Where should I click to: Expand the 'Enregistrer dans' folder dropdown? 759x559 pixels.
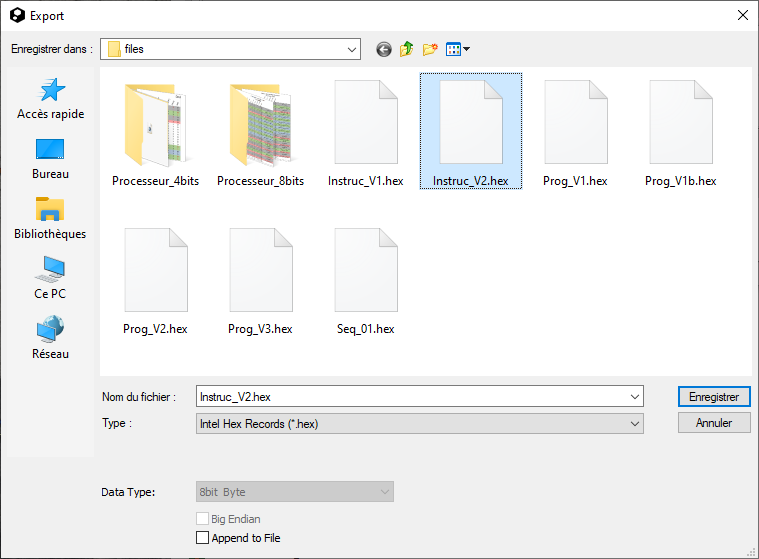351,49
